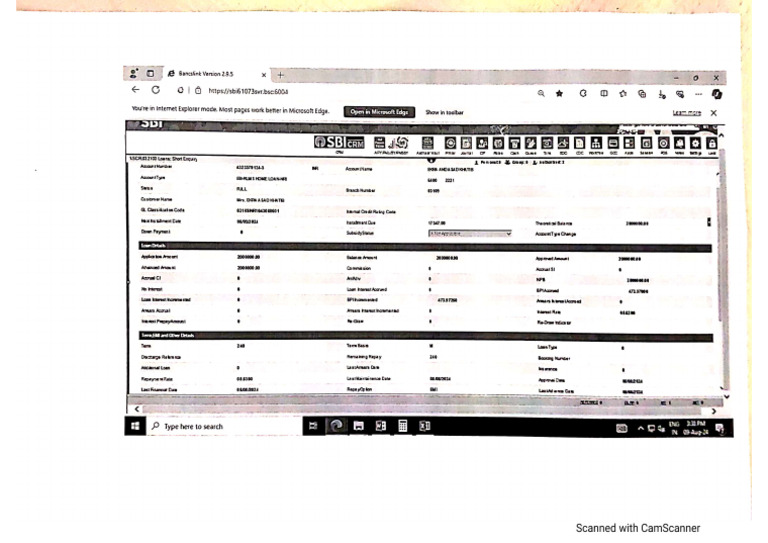The height and width of the screenshot is (543, 768).
Task: Click the address bar URL field
Action: coord(248,91)
